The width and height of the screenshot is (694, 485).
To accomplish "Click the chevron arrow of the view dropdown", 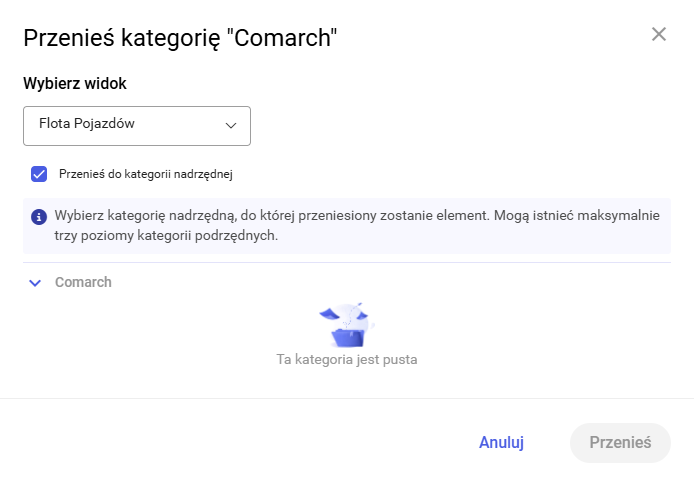I will click(231, 126).
